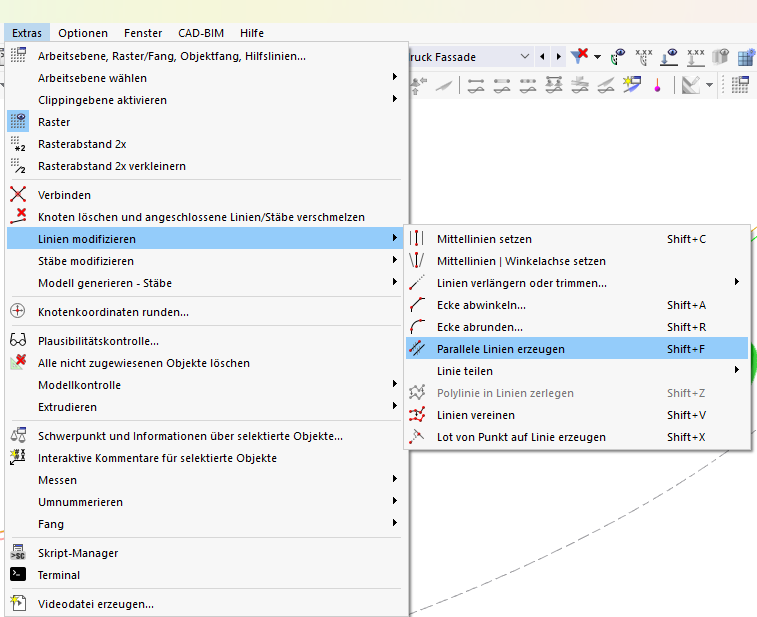
Task: Click the Alle nicht zugewiesenen Objekte löschen icon
Action: pos(18,362)
